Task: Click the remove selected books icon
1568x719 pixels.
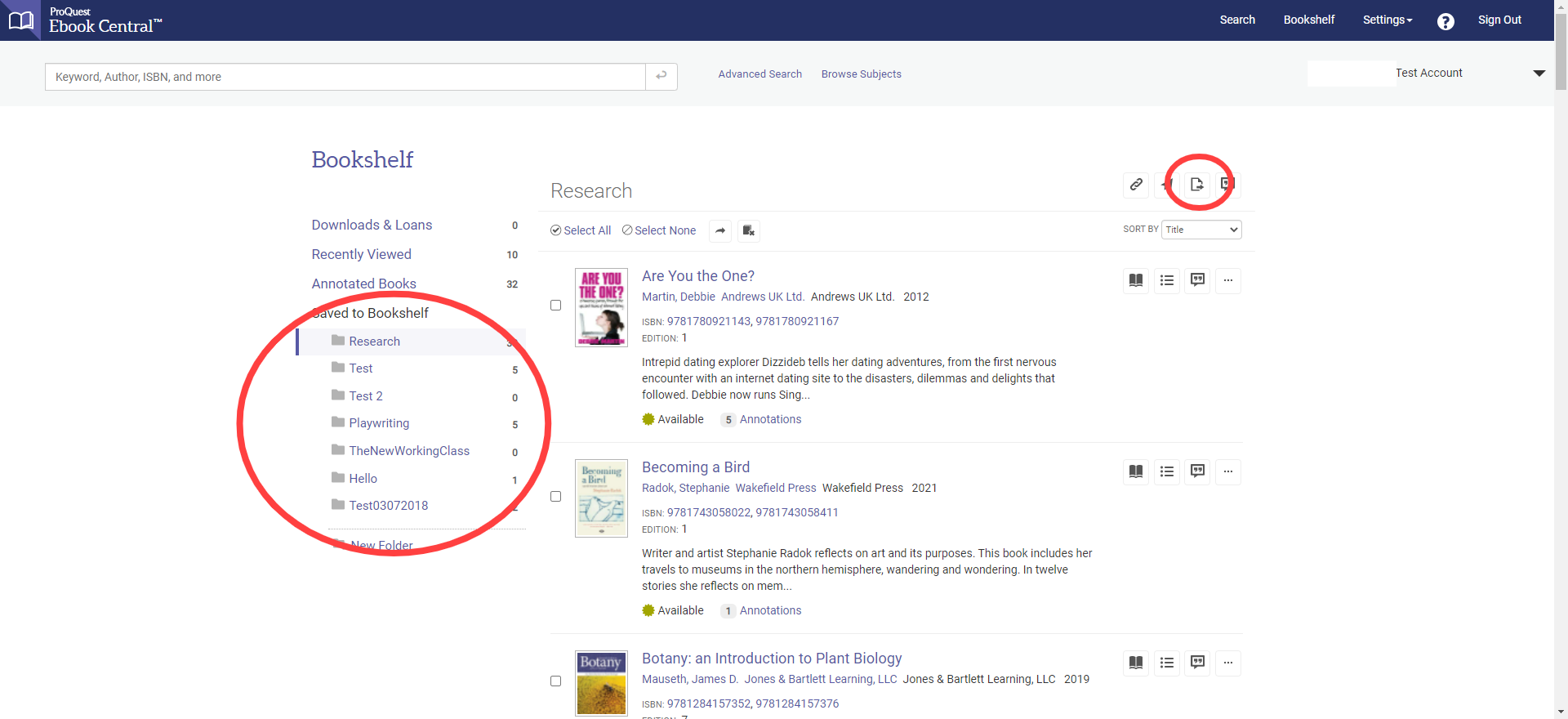Action: tap(749, 231)
